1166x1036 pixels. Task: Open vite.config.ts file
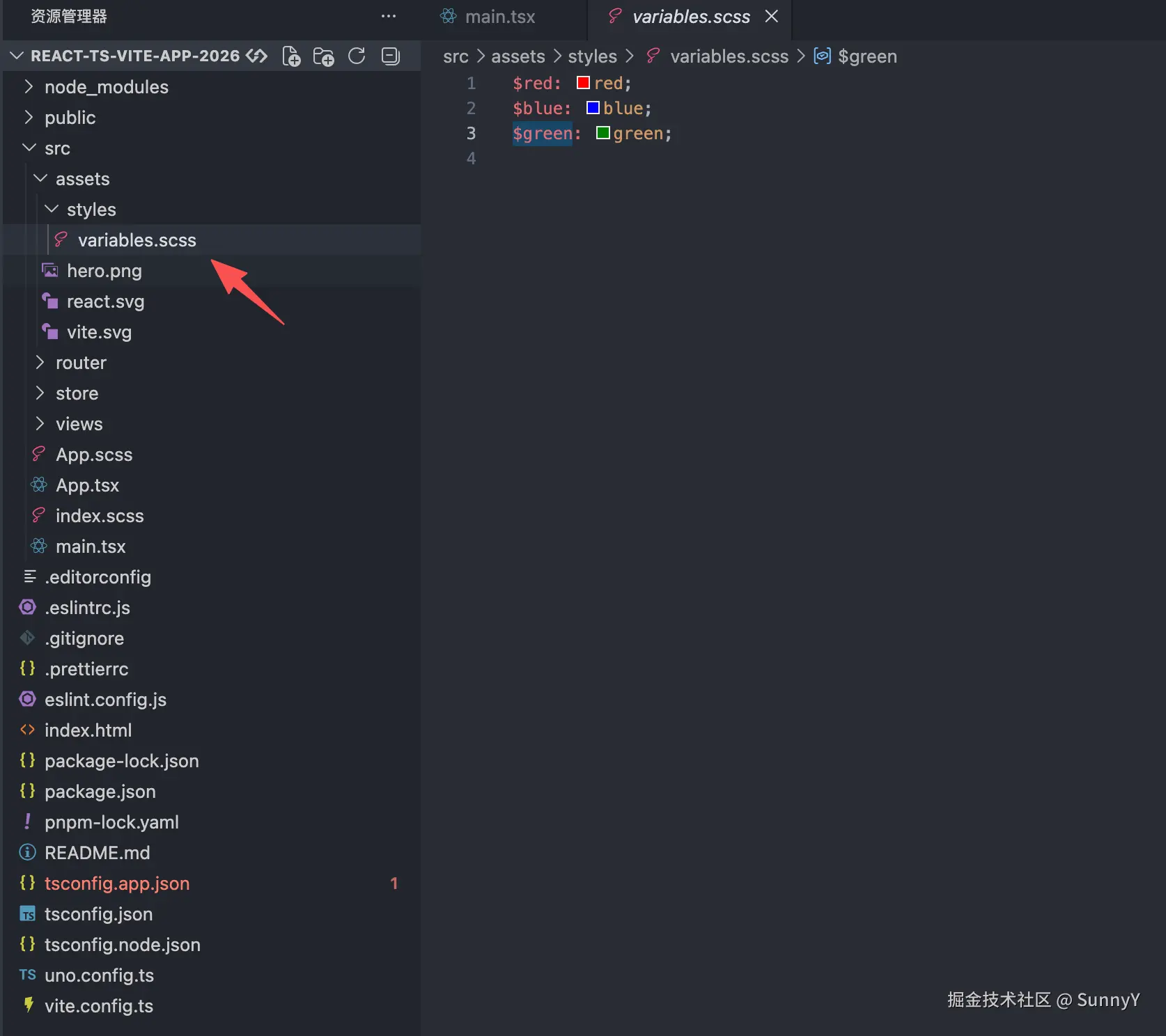pos(212,1005)
